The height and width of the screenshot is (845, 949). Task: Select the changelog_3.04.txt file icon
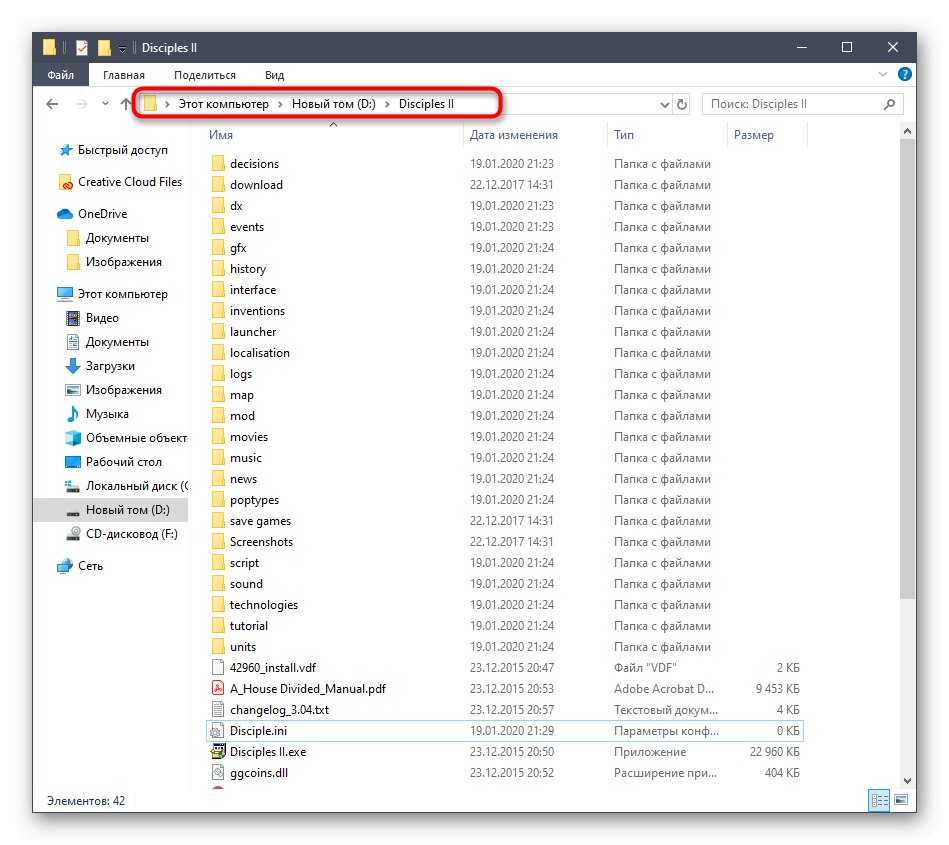[218, 709]
